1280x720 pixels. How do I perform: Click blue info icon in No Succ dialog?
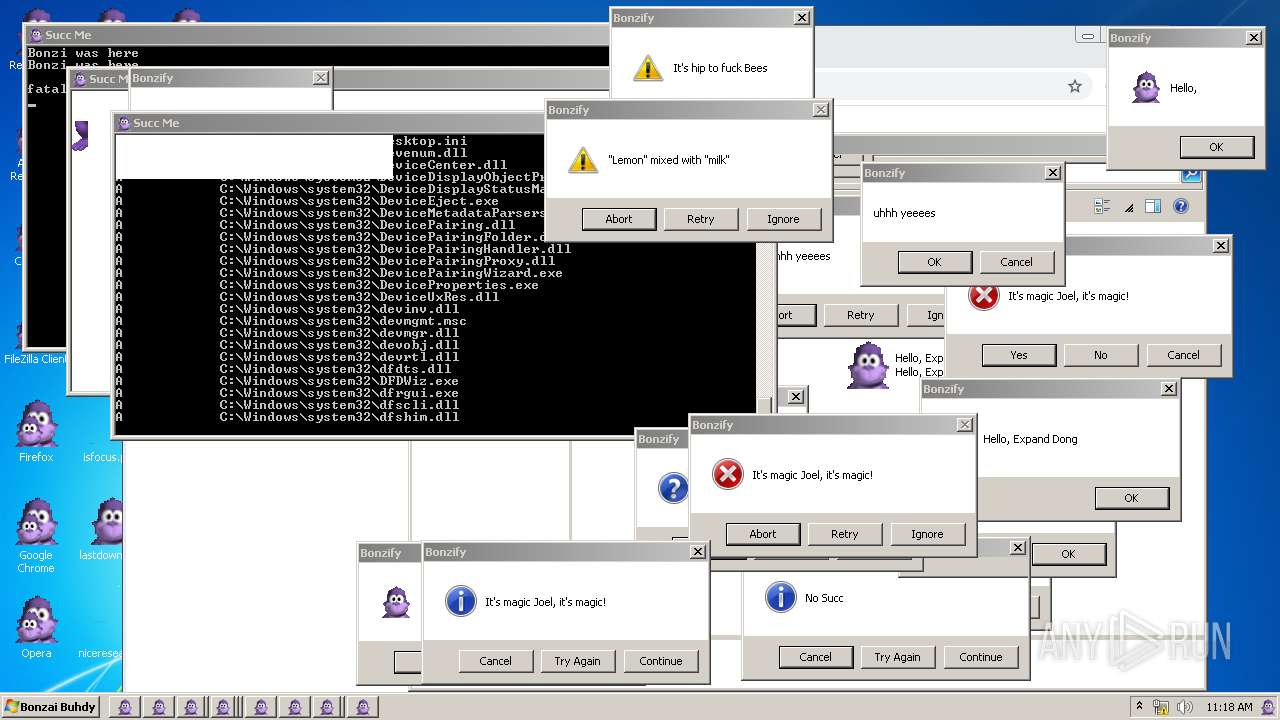(780, 597)
